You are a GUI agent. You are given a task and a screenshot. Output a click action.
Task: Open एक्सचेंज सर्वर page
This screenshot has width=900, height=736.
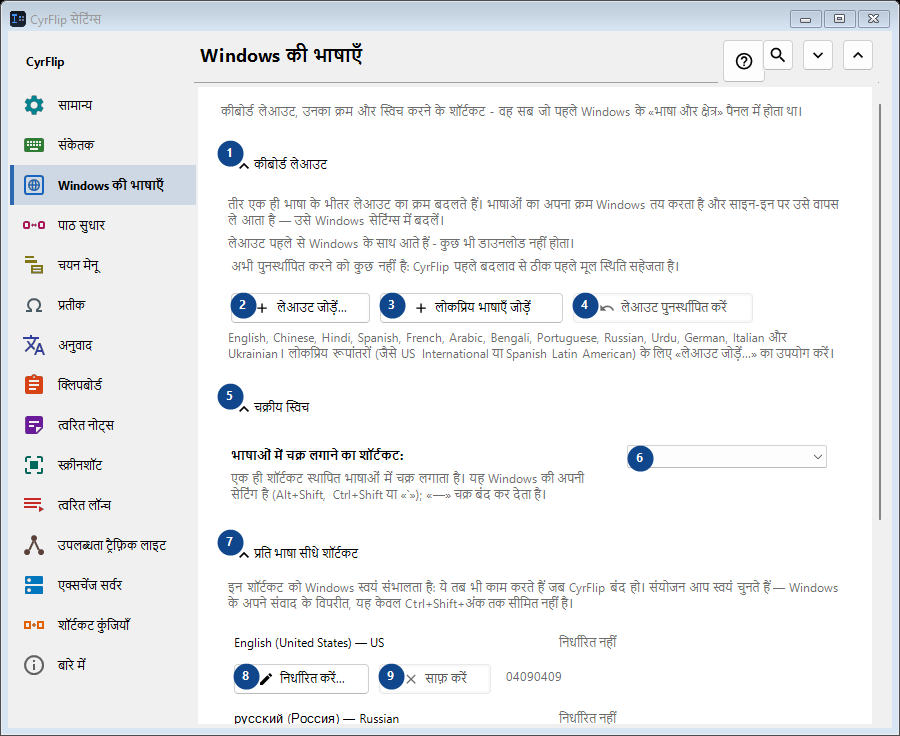click(x=103, y=585)
